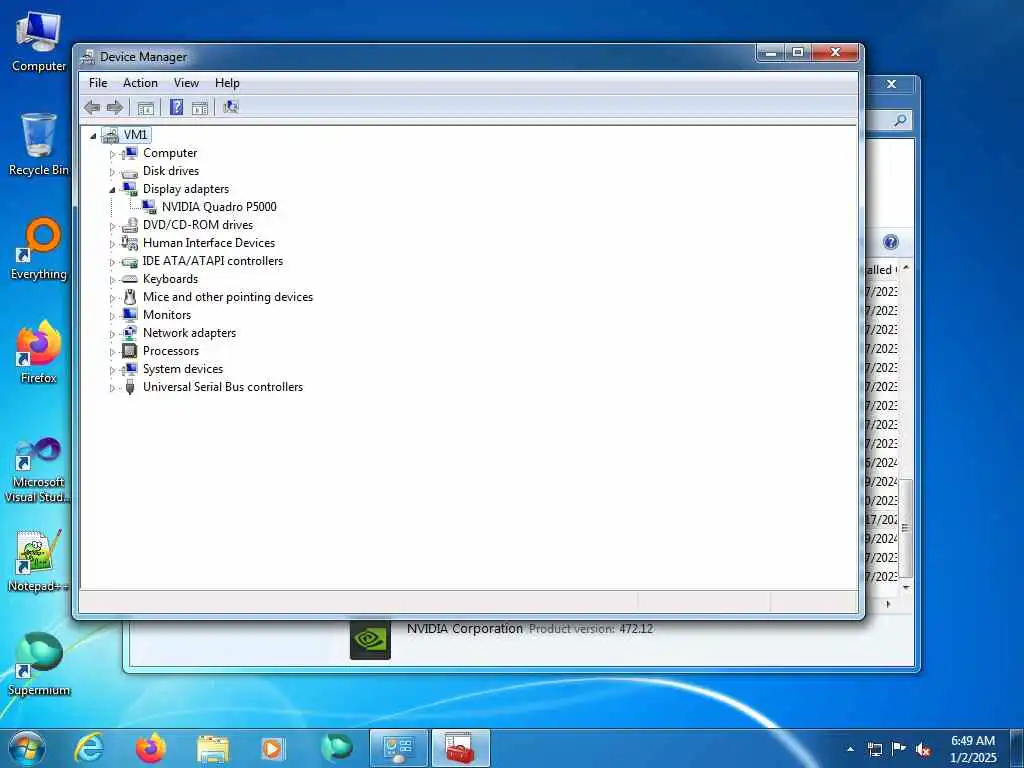
Task: Click the NVIDIA Quadro P5000 device icon
Action: [x=149, y=206]
